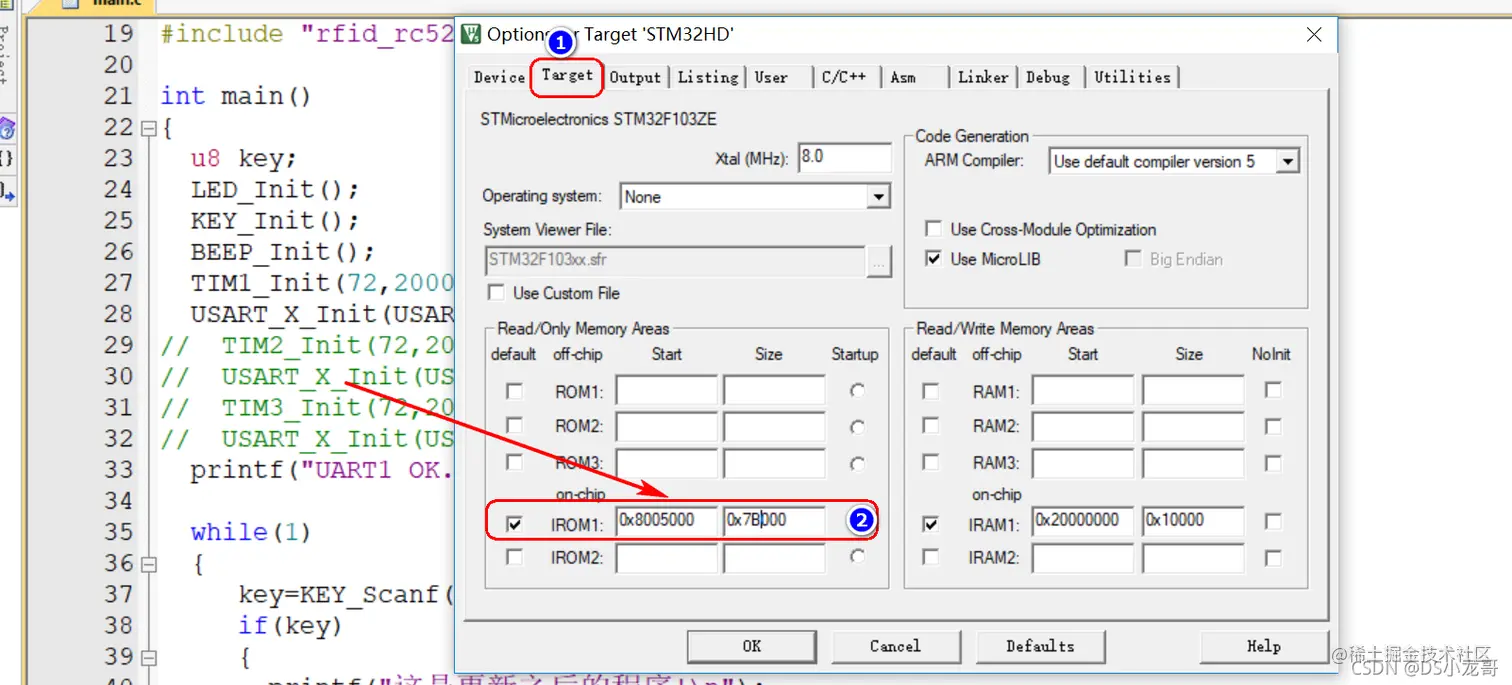Toggle Use Custom File checkbox
Screen dimensions: 1512x685
point(495,293)
